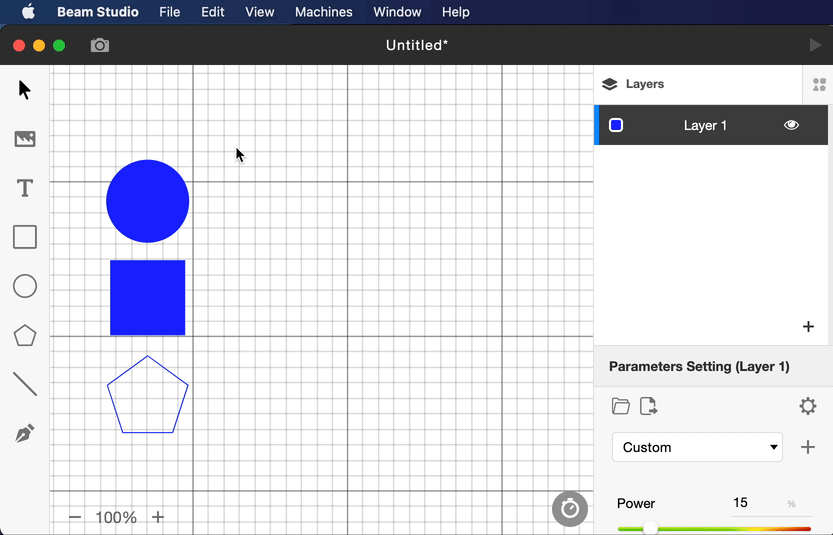The width and height of the screenshot is (833, 535).
Task: Select the Layer 1 row
Action: [711, 125]
